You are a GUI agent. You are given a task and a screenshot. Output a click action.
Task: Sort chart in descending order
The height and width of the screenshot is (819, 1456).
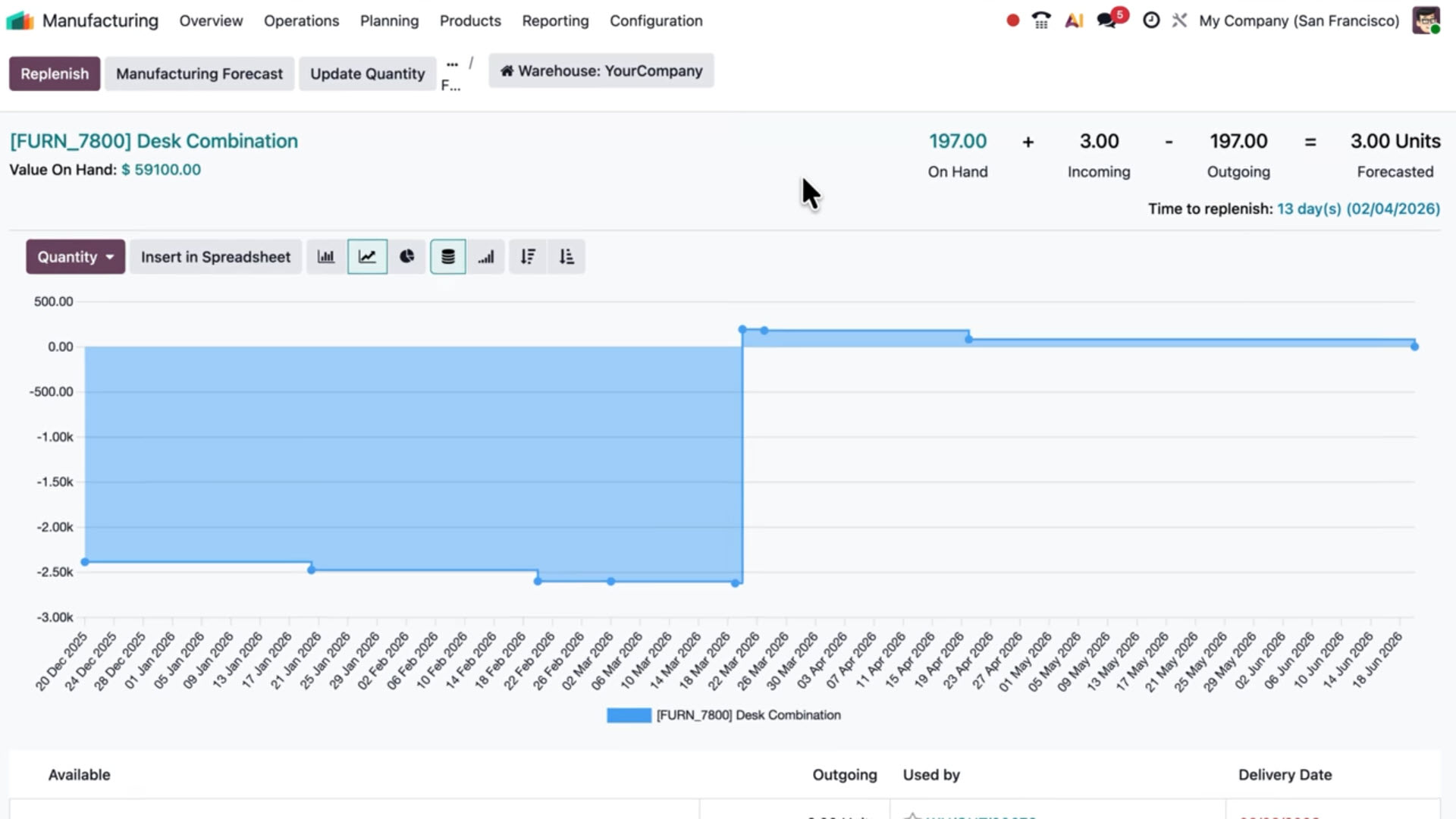pyautogui.click(x=527, y=256)
